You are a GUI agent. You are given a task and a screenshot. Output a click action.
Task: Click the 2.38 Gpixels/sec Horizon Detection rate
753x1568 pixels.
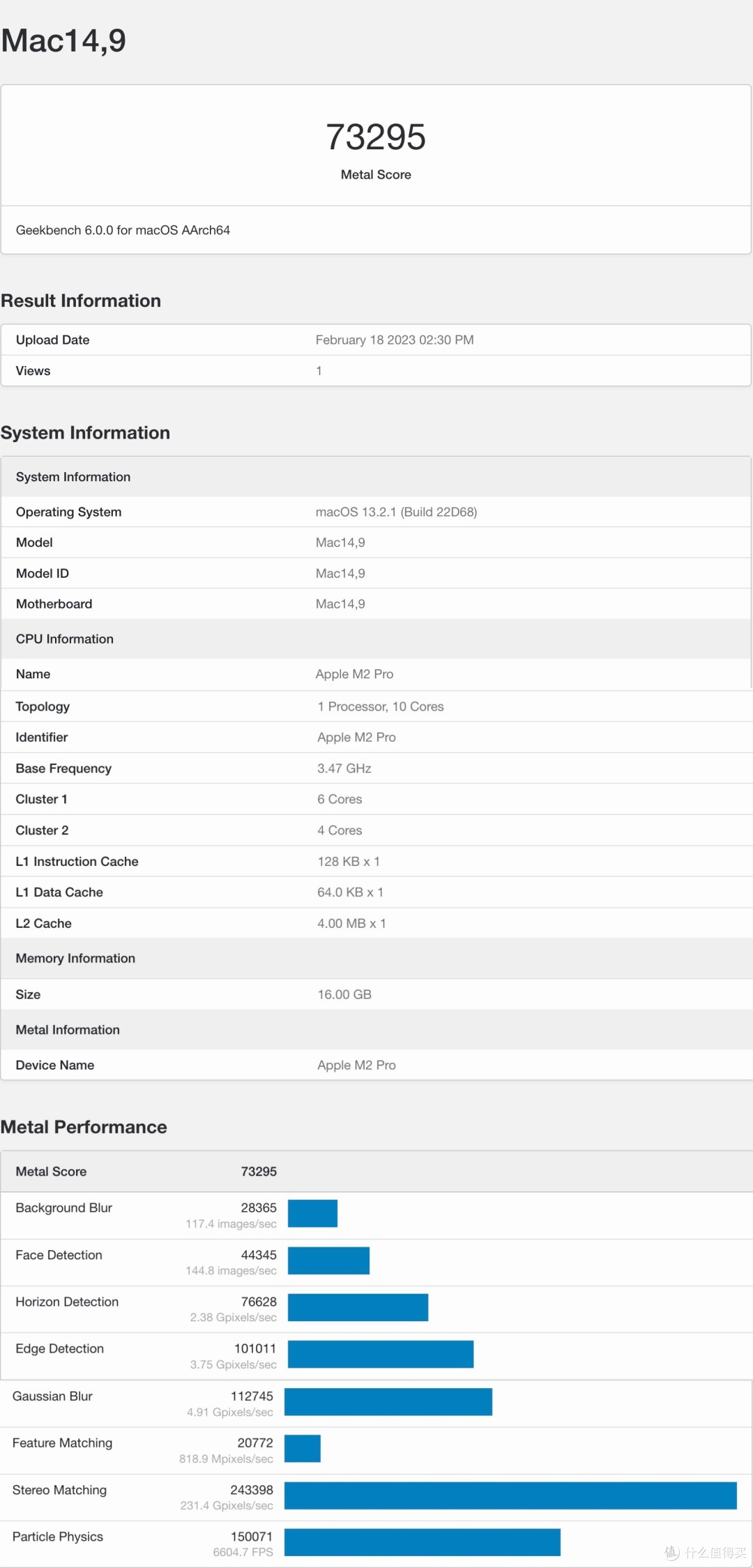click(x=234, y=1317)
